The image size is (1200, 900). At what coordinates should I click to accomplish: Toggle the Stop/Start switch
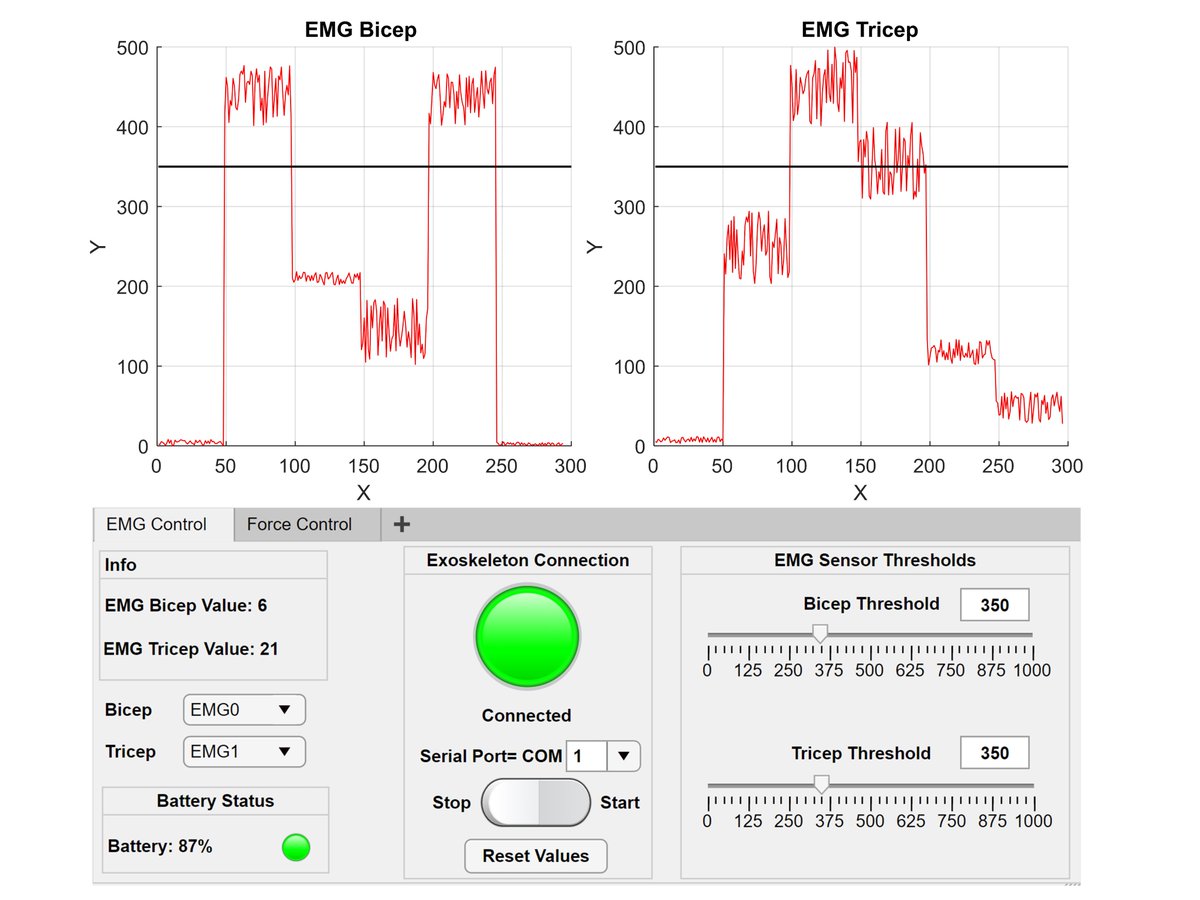[x=536, y=802]
